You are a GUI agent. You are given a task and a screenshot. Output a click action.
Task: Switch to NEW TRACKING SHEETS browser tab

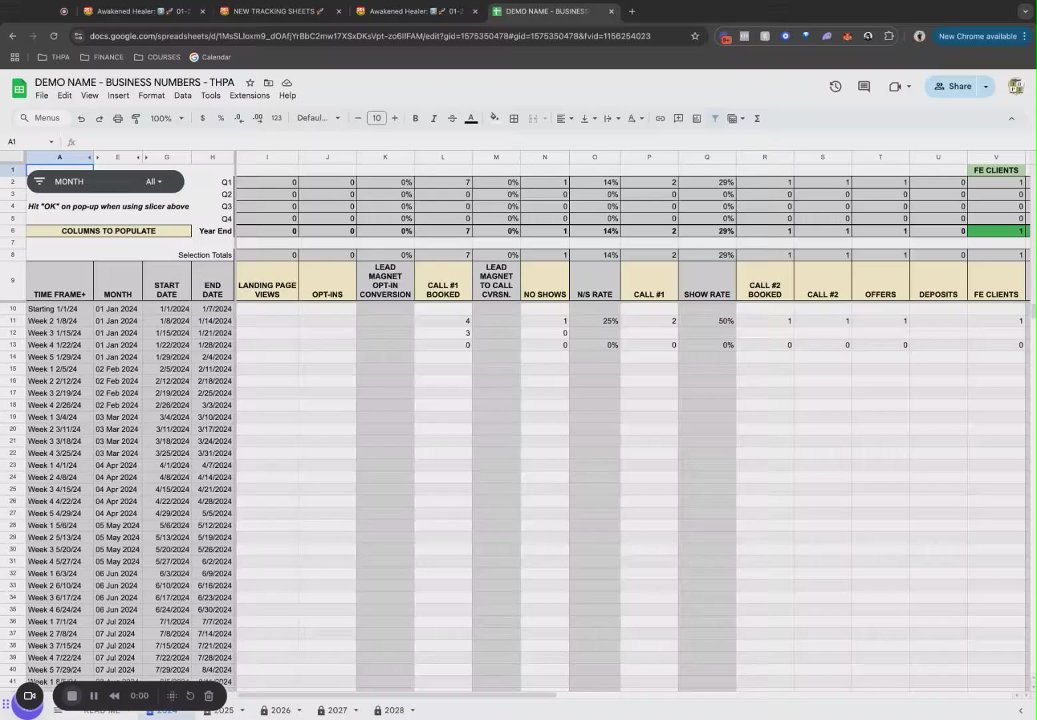click(x=278, y=11)
